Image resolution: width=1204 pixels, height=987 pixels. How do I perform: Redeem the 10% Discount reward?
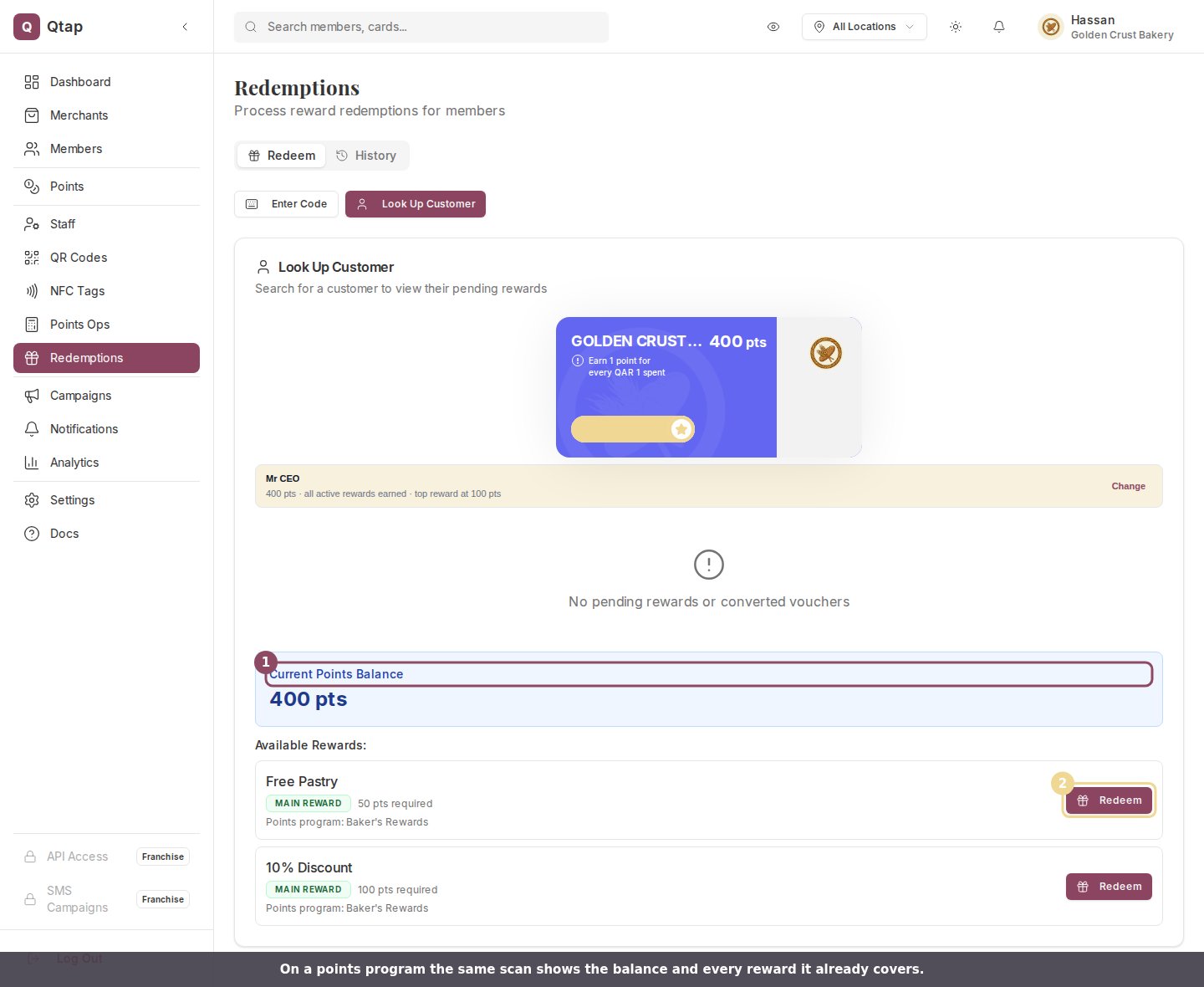point(1109,887)
